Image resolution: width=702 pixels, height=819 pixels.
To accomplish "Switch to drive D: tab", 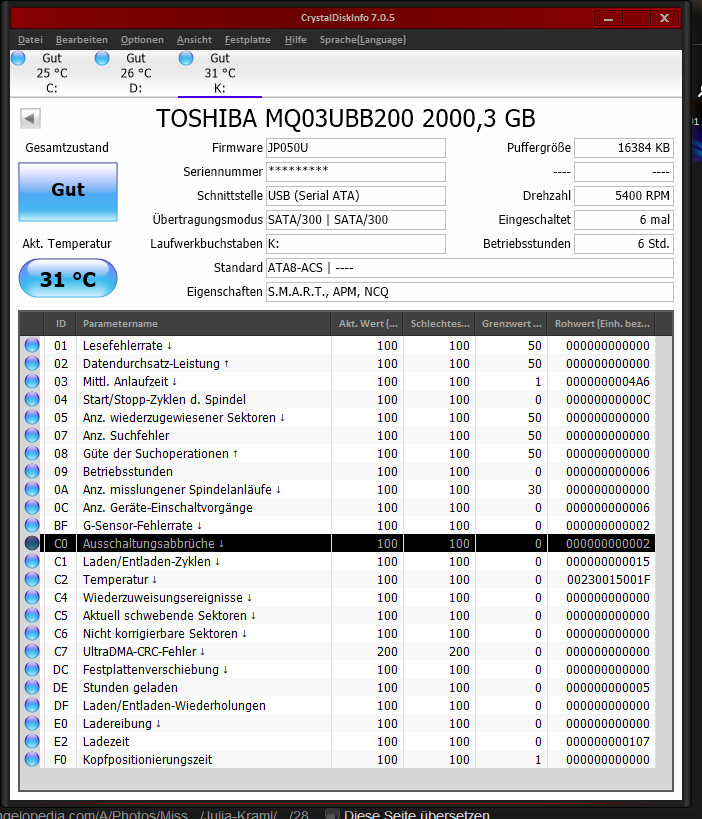I will 136,73.
